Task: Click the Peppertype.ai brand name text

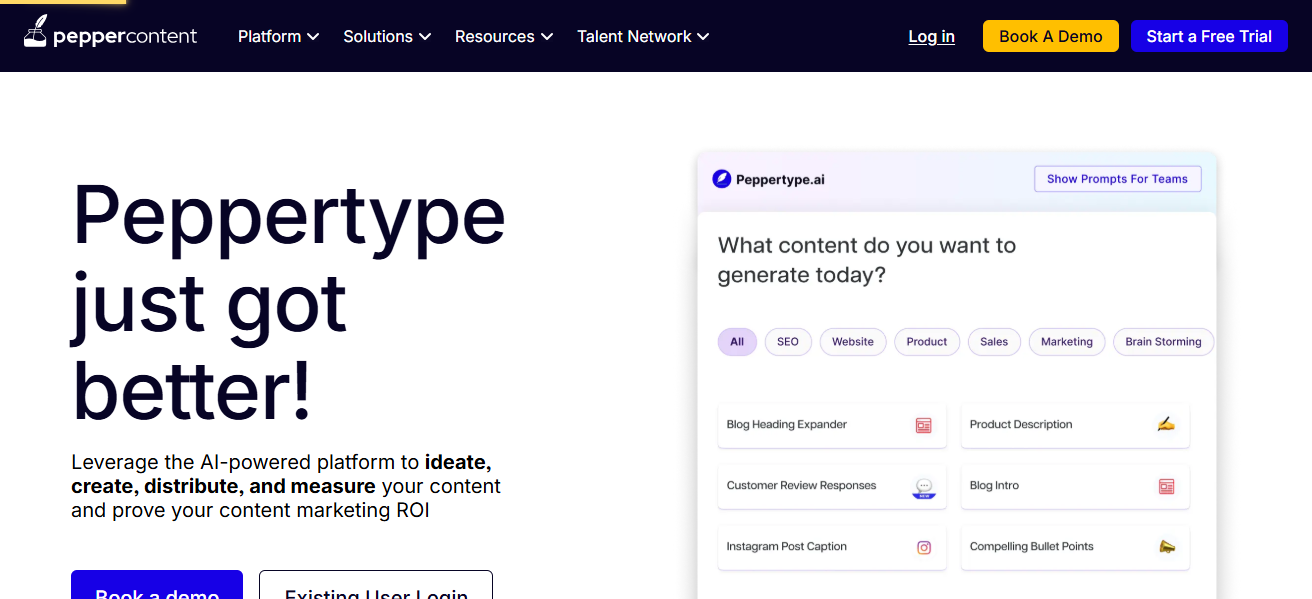Action: pos(780,180)
